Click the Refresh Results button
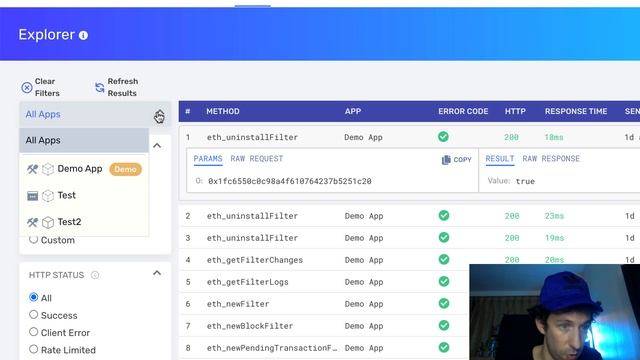The image size is (640, 360). point(117,87)
